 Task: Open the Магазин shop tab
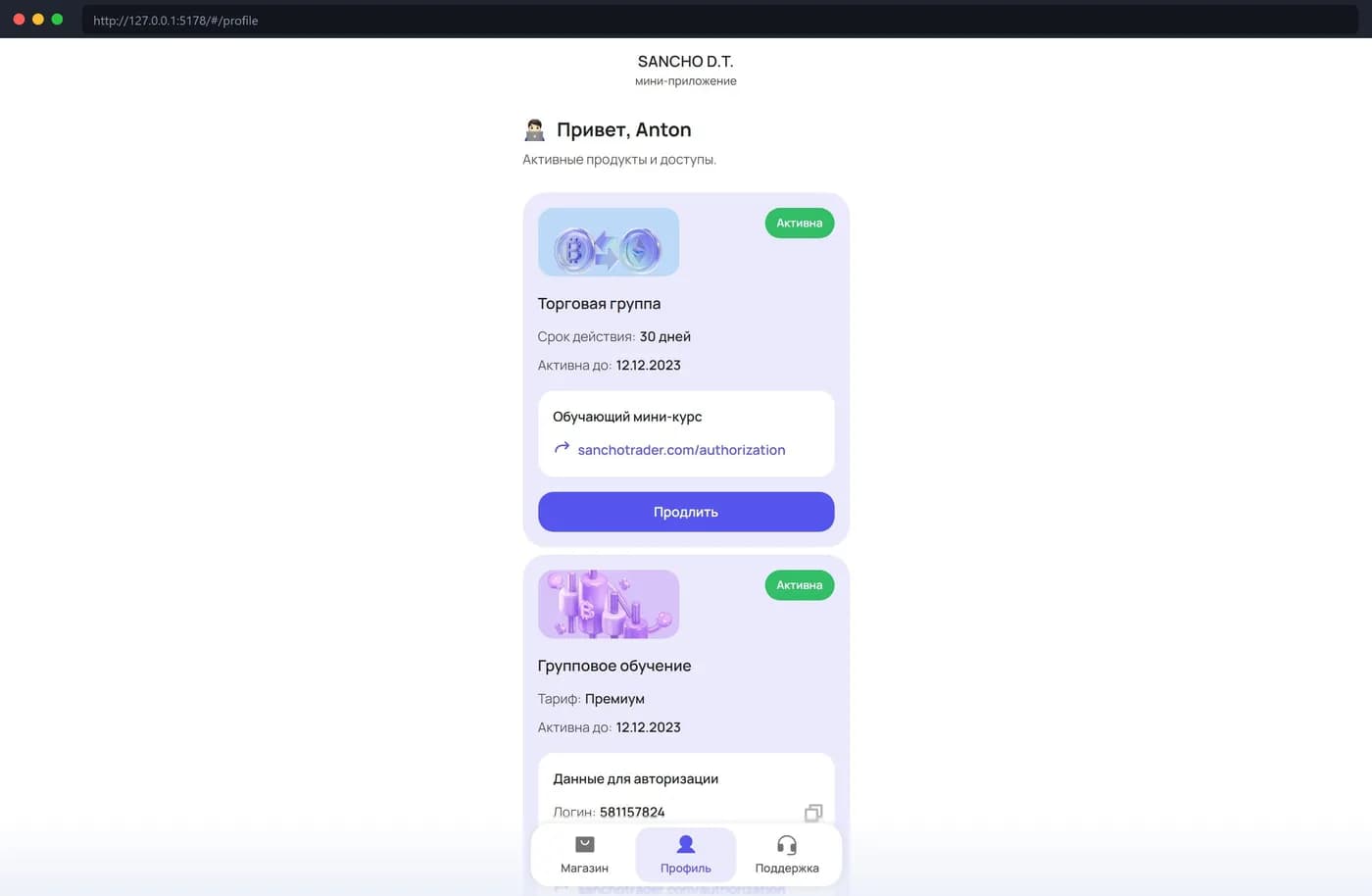584,855
